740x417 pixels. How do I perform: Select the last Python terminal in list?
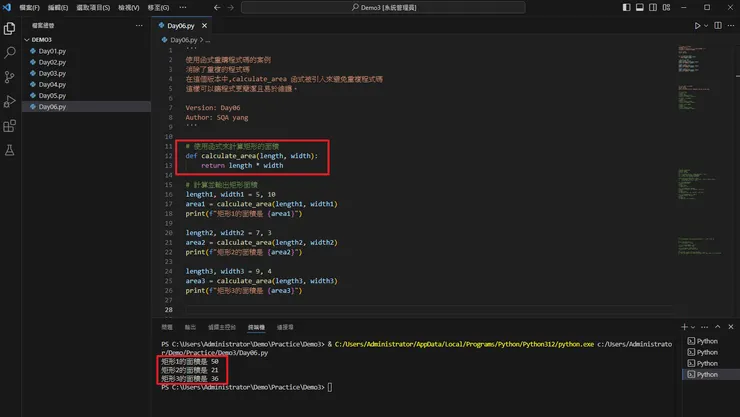click(x=706, y=374)
